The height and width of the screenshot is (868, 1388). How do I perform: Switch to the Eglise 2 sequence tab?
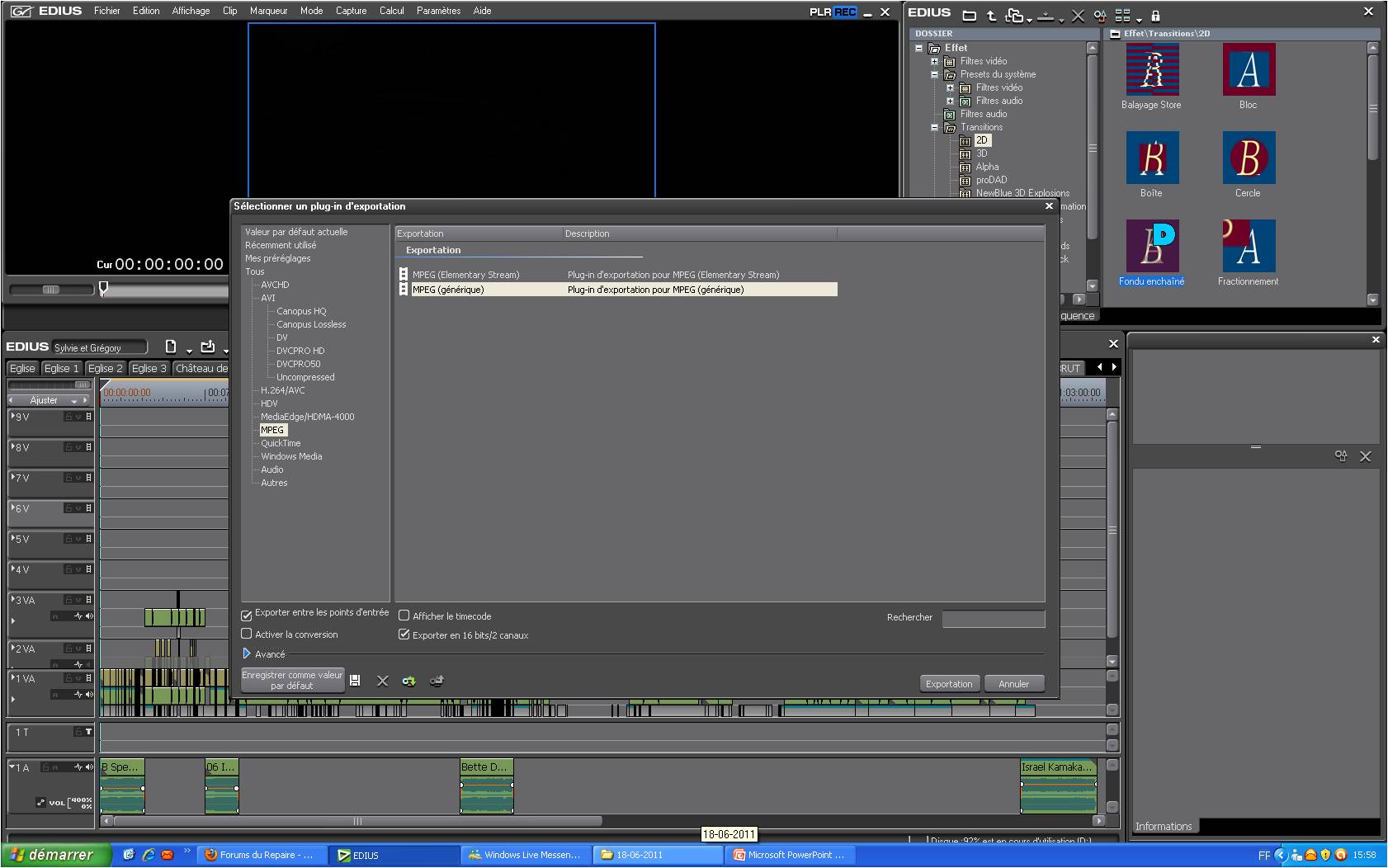tap(105, 369)
